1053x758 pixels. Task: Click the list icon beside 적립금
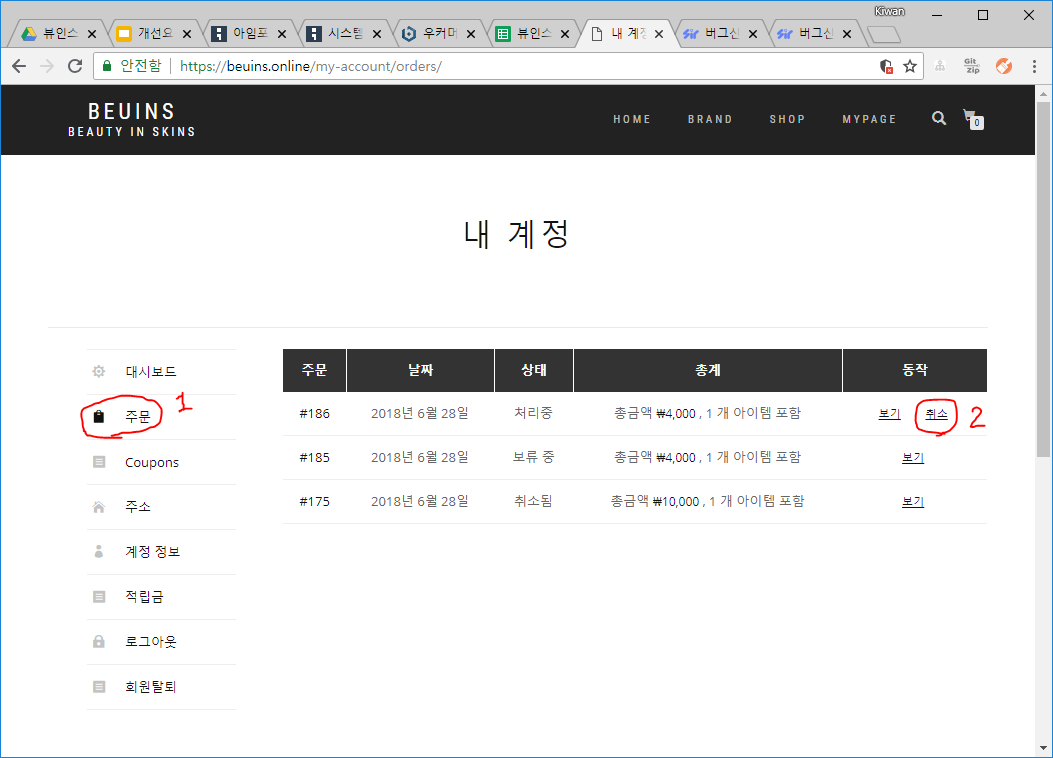point(99,596)
